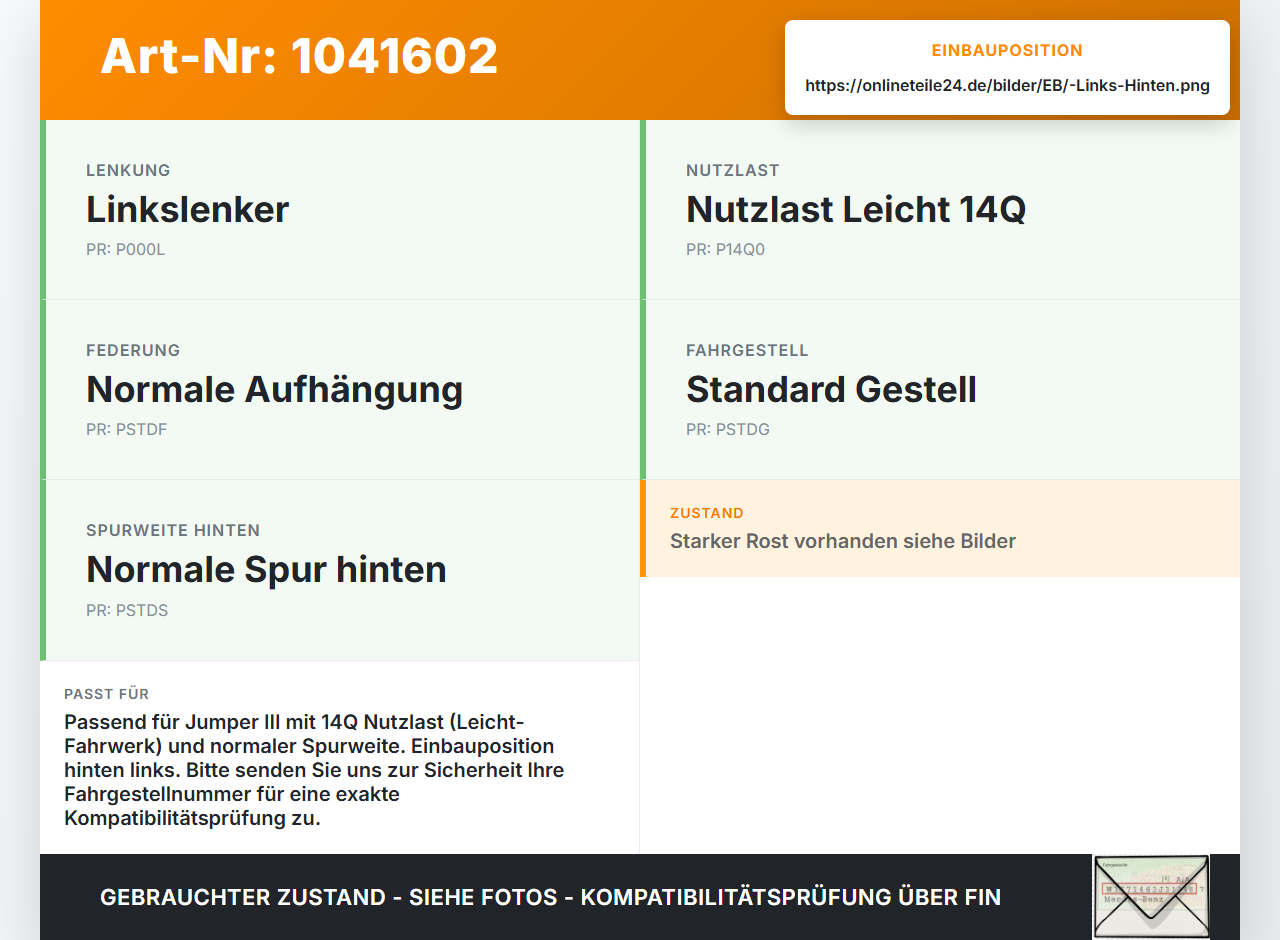Select the Art-Nr: 1041602 heading

tap(299, 56)
